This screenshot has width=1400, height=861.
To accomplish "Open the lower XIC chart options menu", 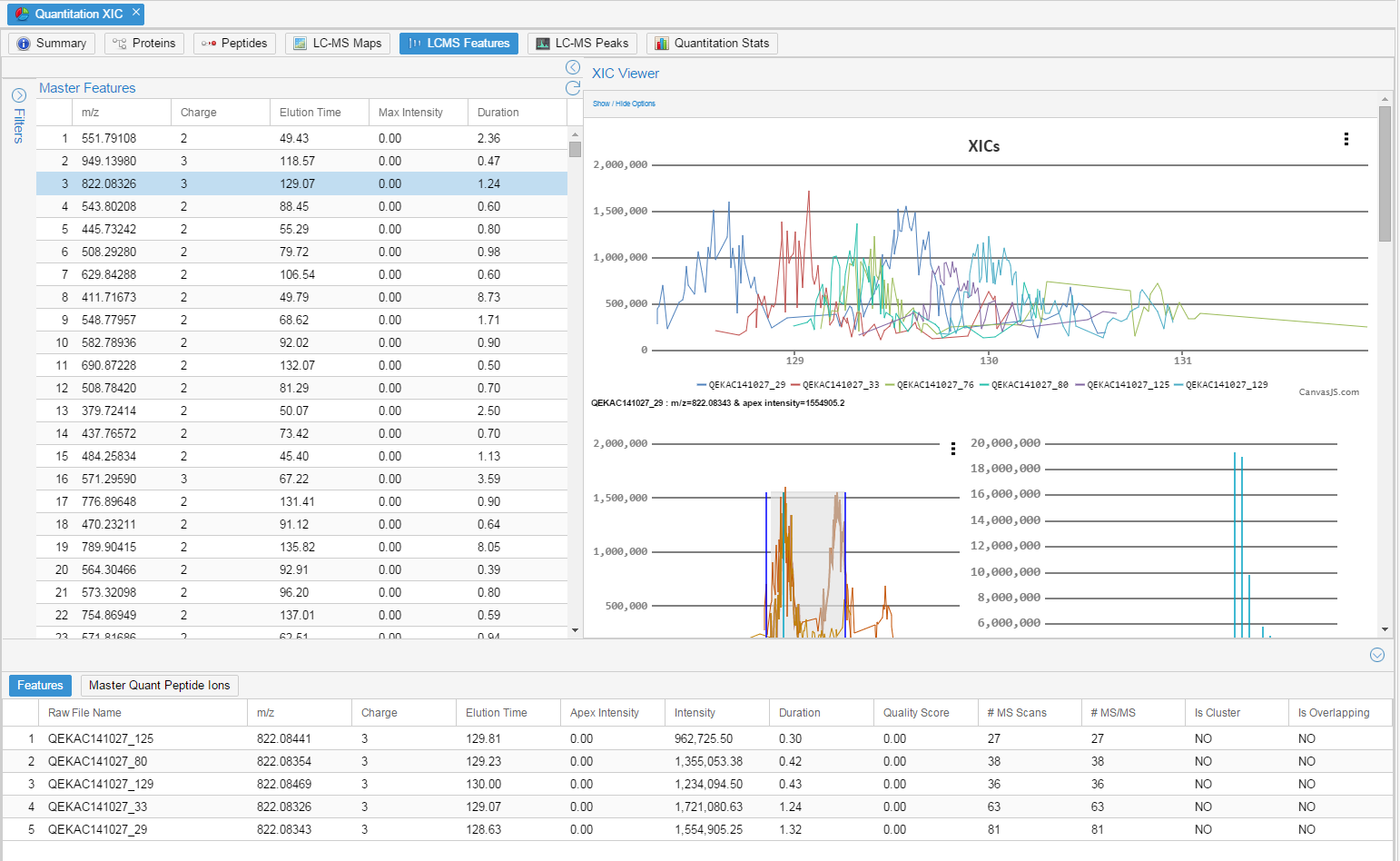I will (x=952, y=449).
